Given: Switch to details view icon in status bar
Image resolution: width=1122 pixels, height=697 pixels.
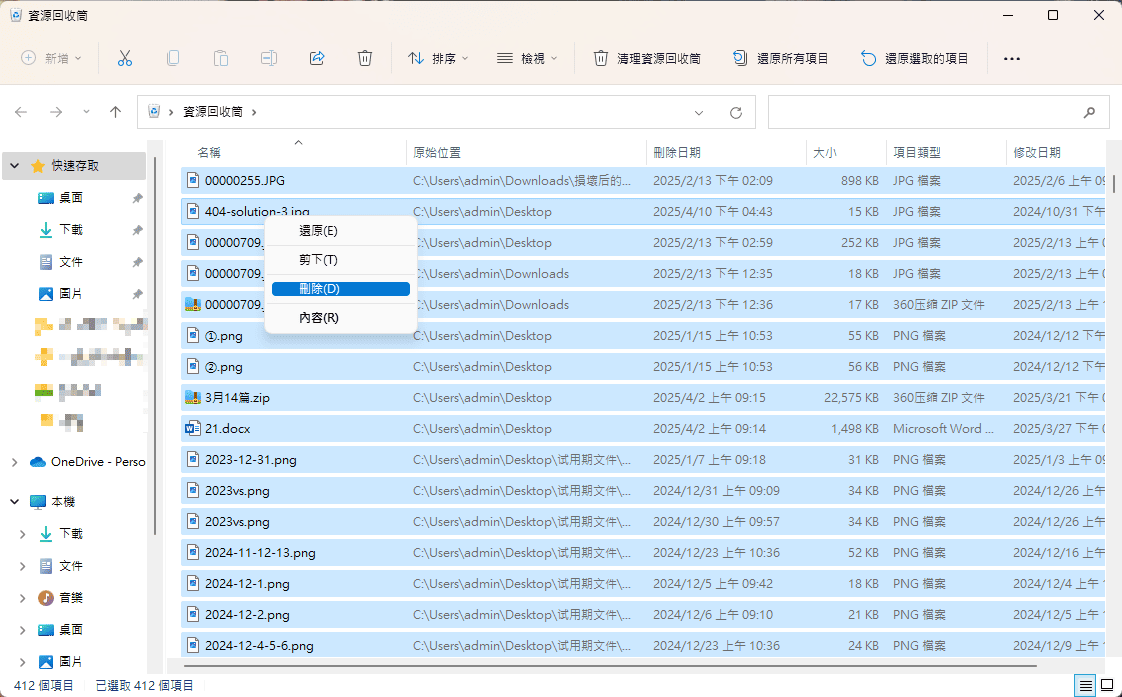Looking at the screenshot, I should [x=1085, y=686].
